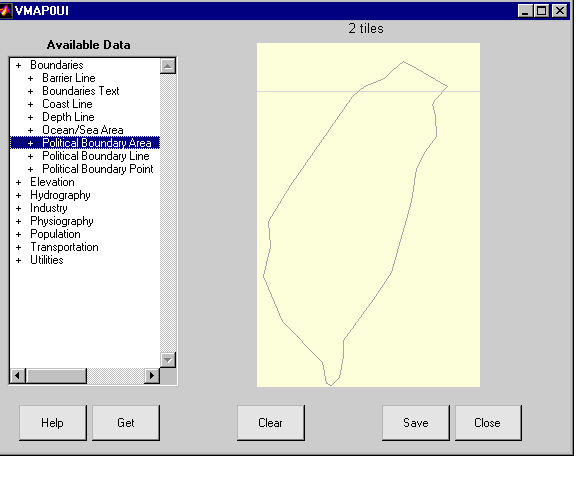The image size is (576, 480).
Task: Click the MATLAB icon in title bar
Action: [x=6, y=10]
